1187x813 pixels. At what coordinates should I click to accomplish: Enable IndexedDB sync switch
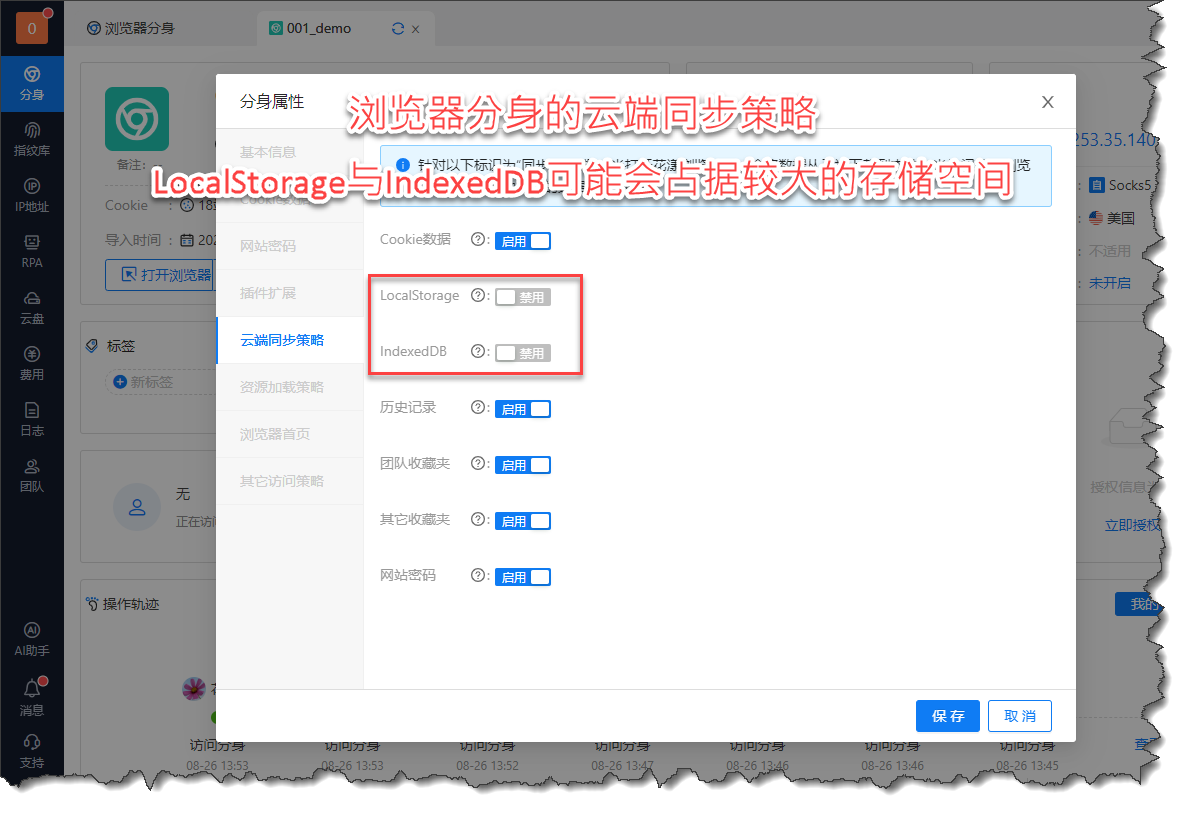click(x=523, y=353)
